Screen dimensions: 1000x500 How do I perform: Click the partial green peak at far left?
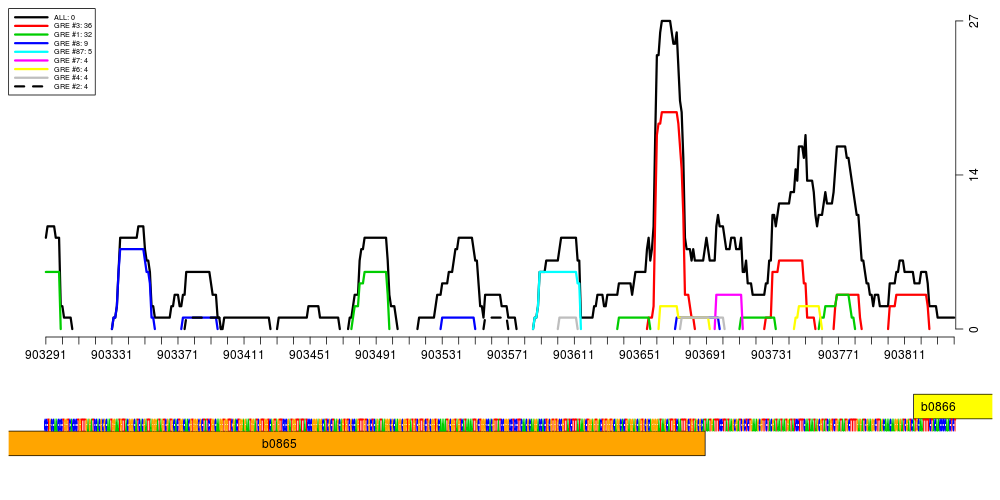coord(52,272)
